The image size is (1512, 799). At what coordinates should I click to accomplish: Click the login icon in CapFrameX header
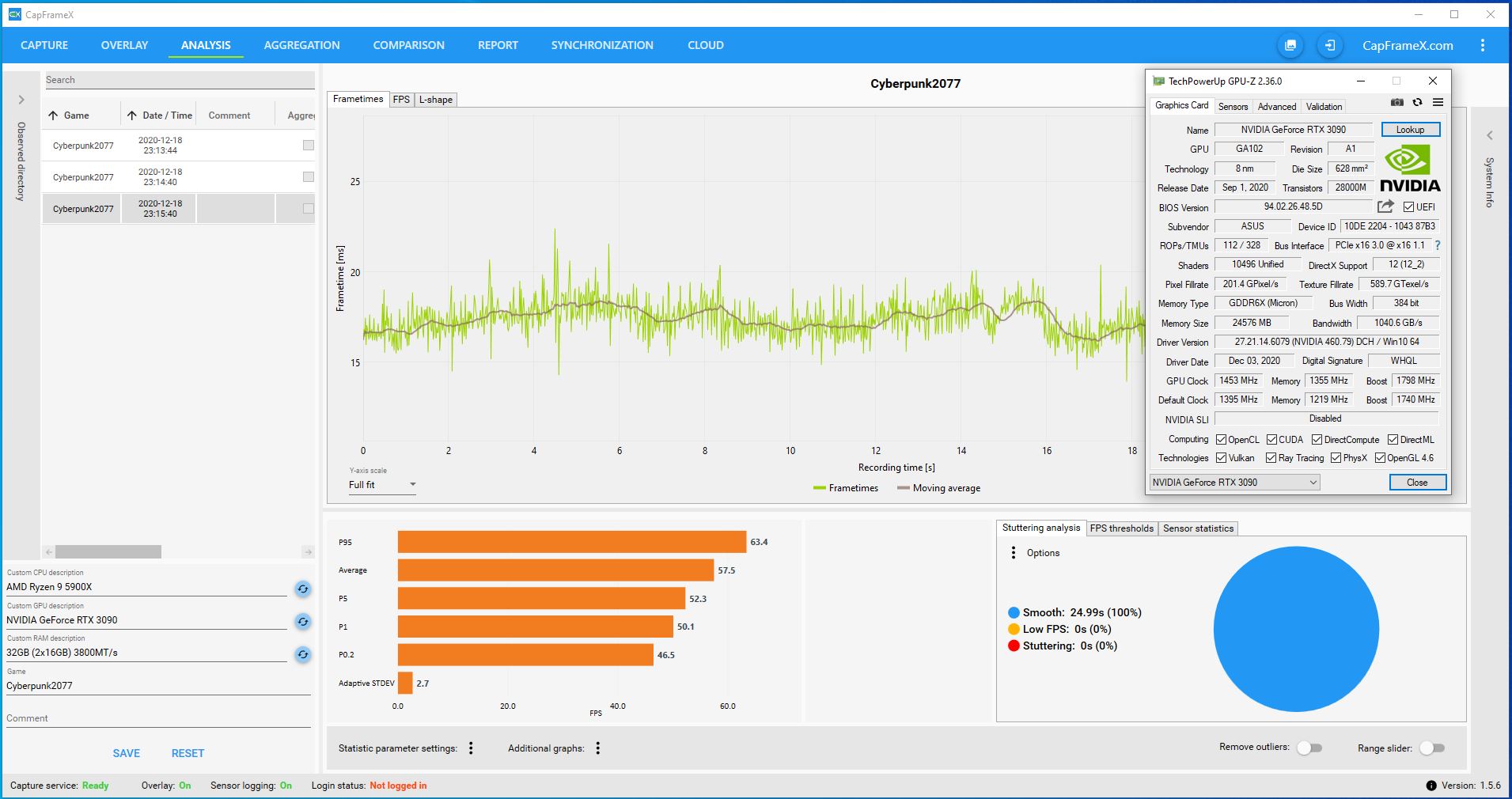point(1330,45)
